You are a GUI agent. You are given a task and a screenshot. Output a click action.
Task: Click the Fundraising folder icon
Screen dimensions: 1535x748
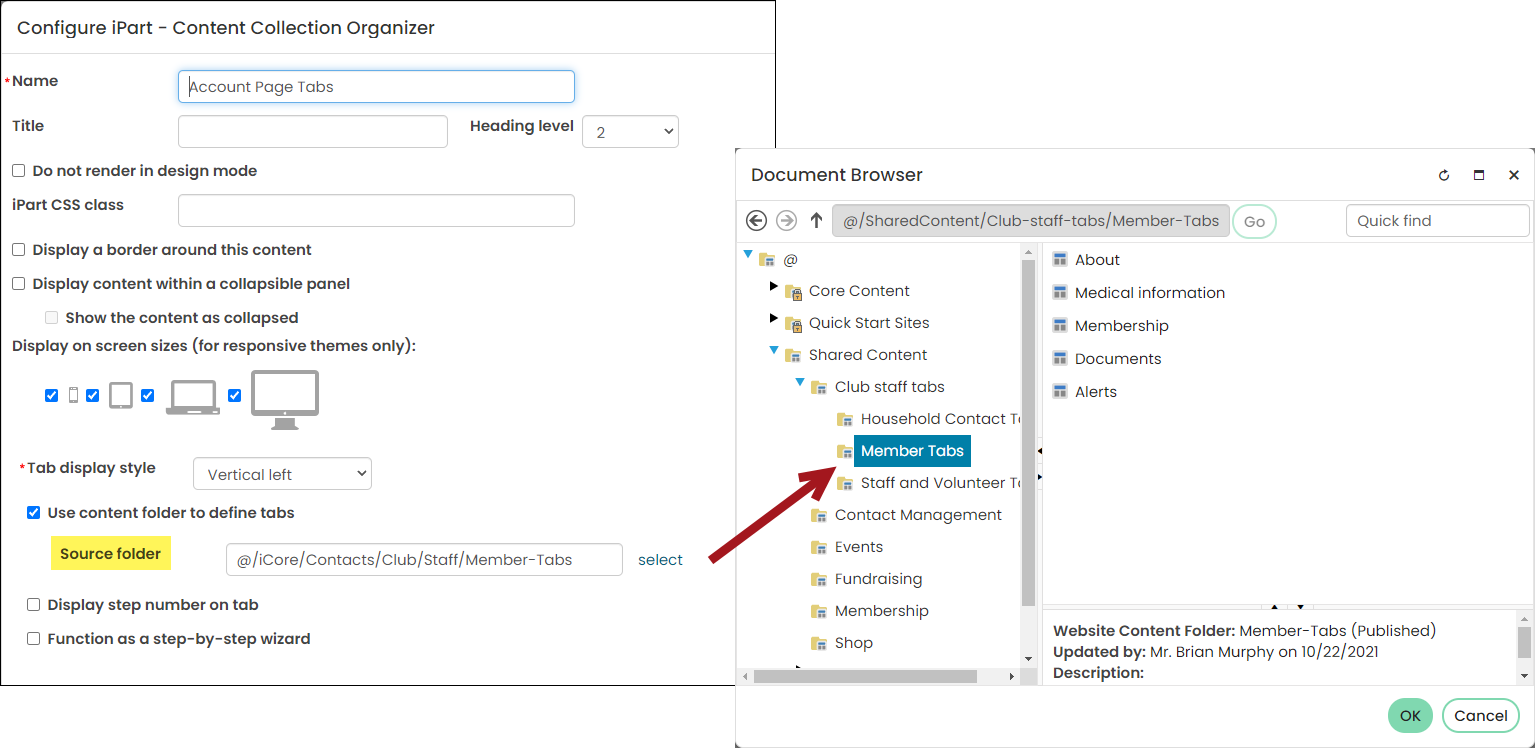[x=819, y=579]
